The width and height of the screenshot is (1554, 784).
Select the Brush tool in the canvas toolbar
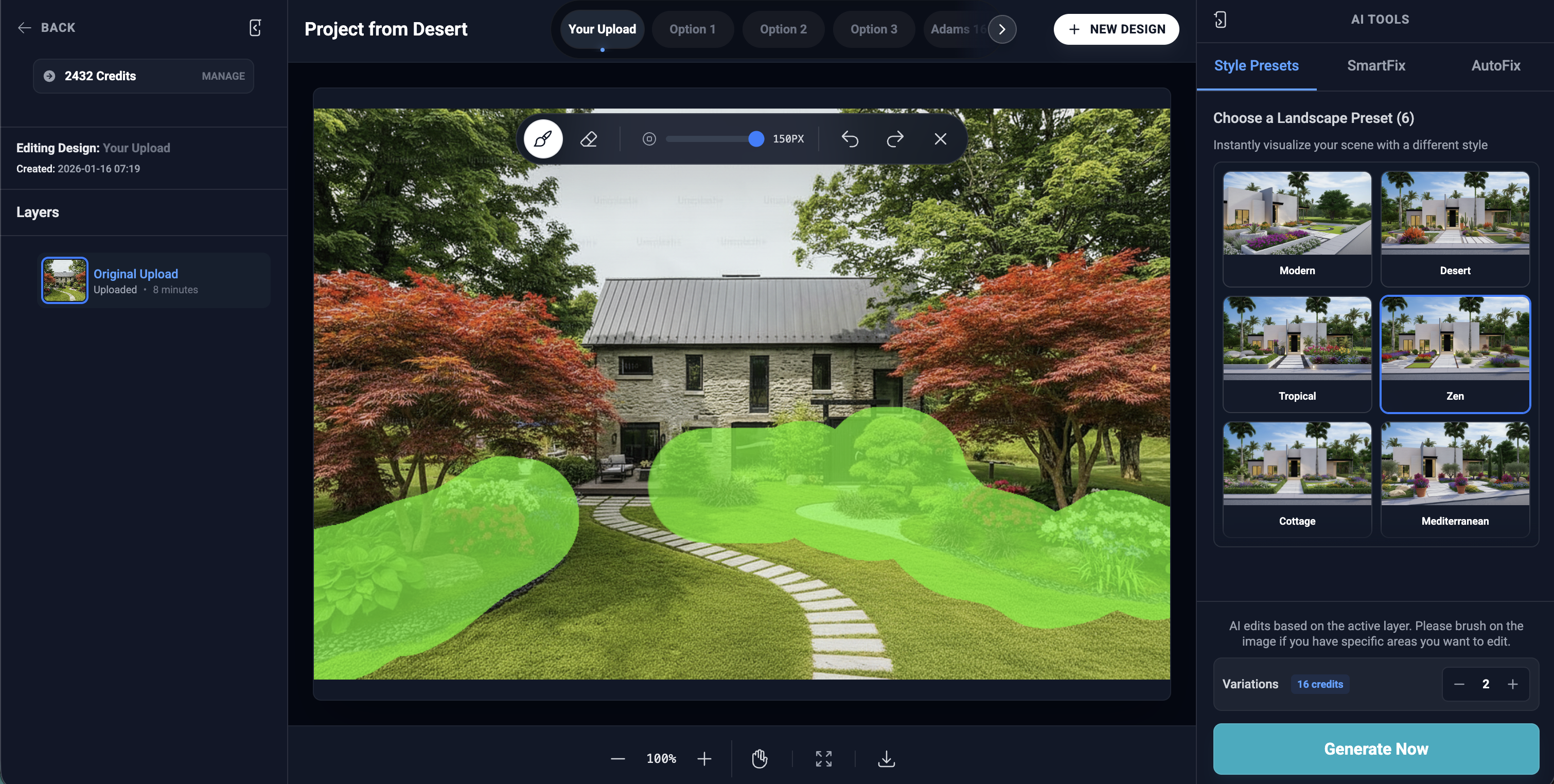click(x=542, y=139)
